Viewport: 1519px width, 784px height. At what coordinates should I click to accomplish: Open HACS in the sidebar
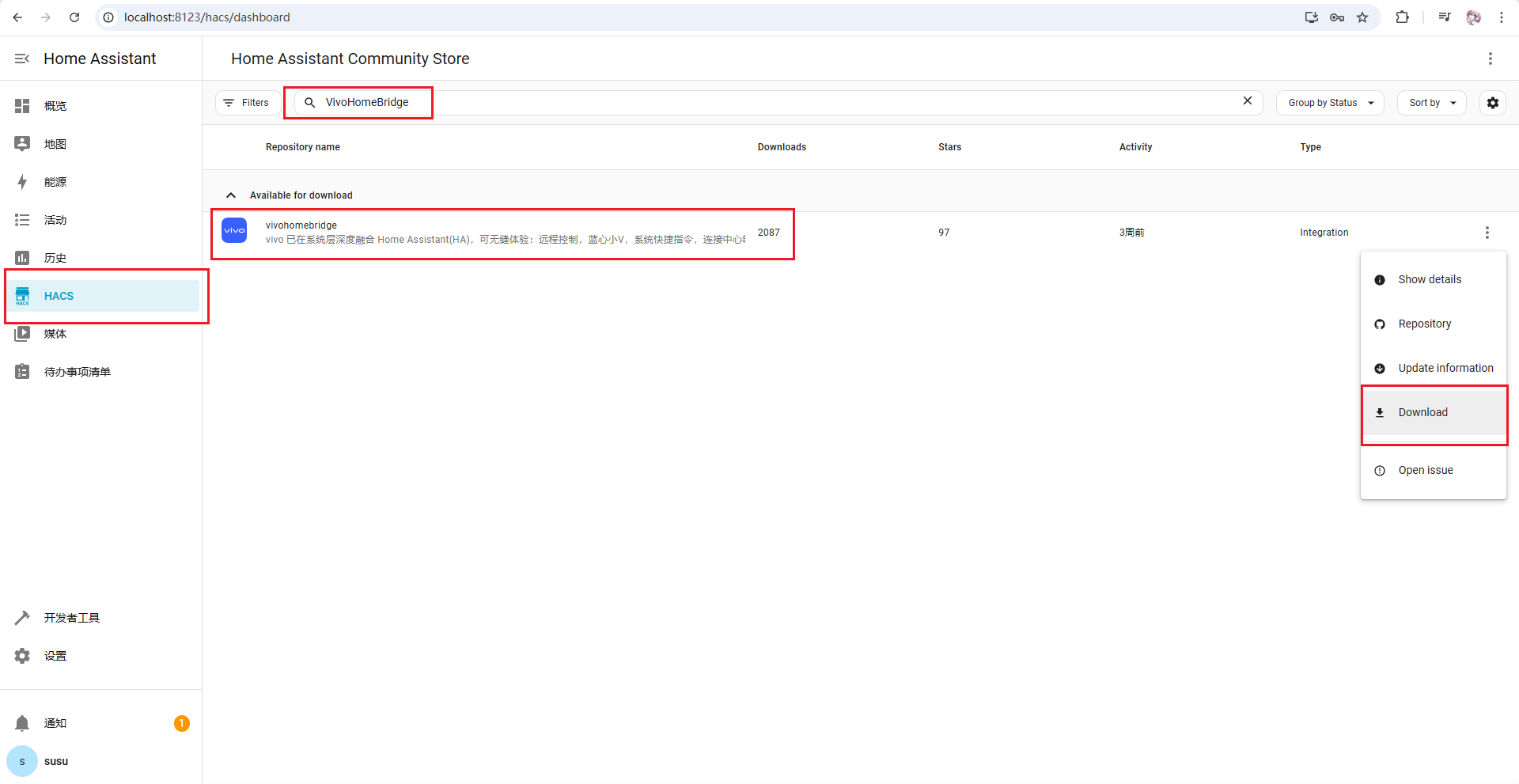[x=59, y=296]
